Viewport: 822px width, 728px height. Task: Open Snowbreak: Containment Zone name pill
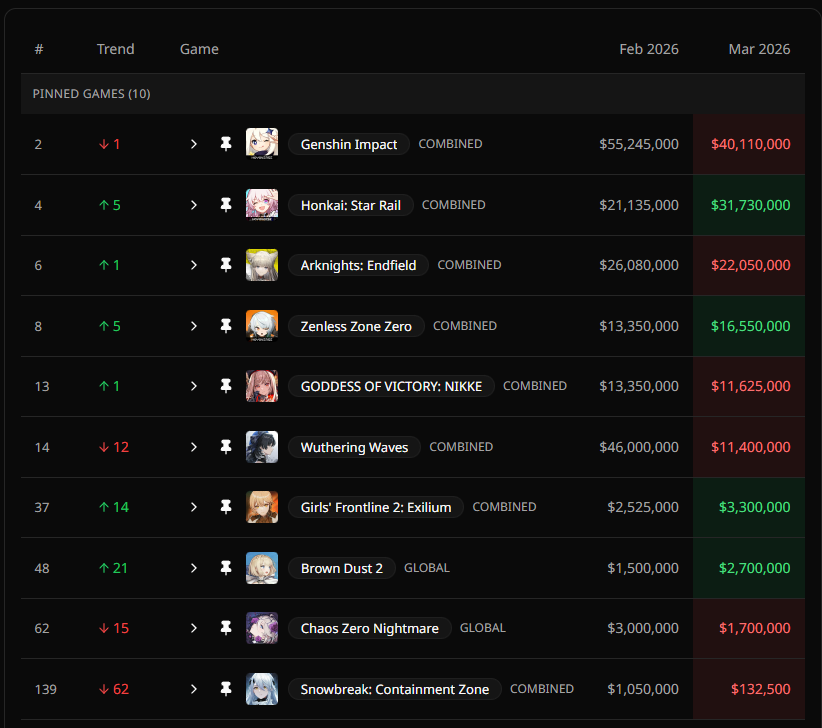tap(395, 689)
